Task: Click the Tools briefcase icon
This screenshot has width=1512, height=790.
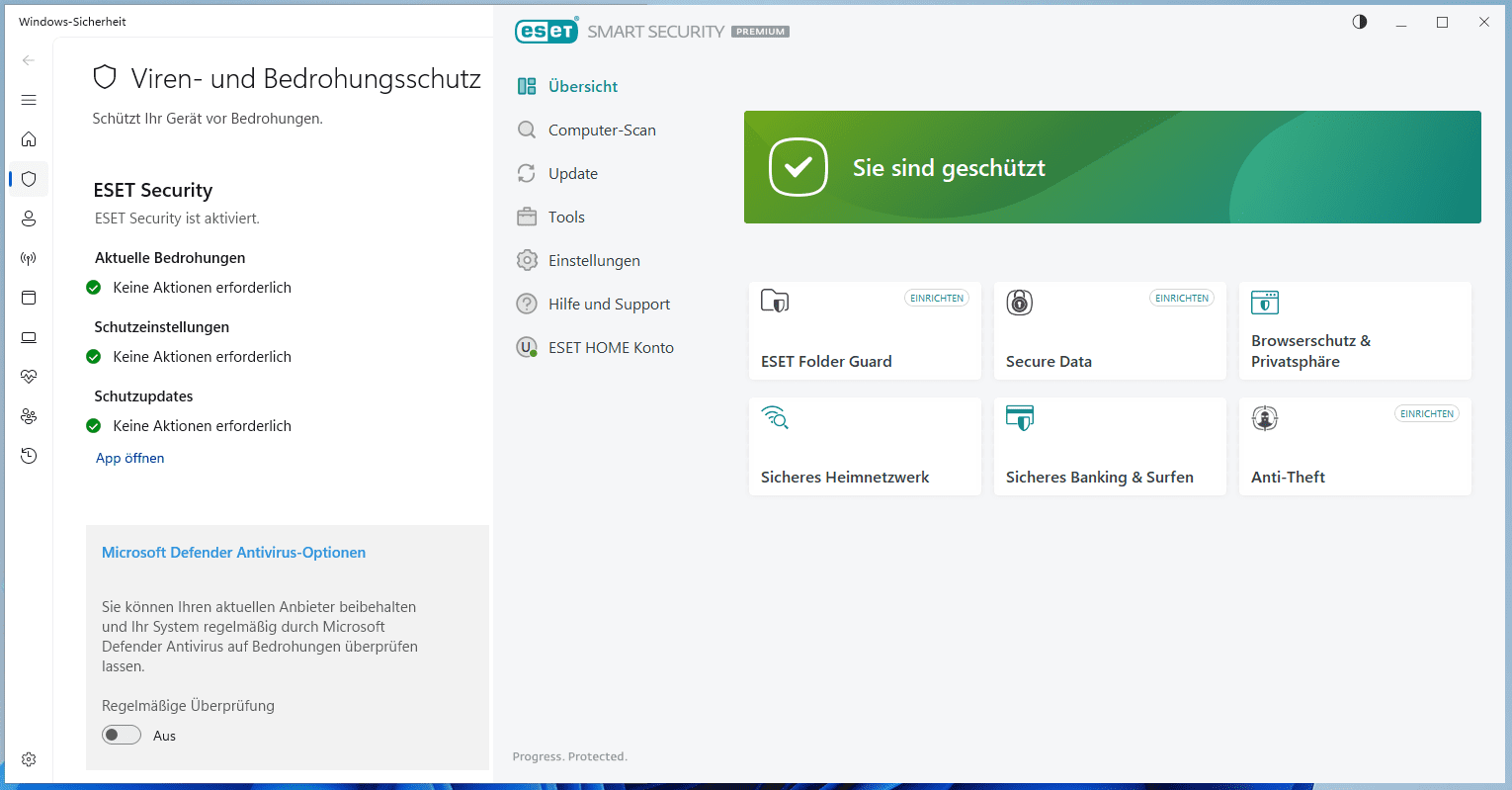Action: click(x=527, y=217)
